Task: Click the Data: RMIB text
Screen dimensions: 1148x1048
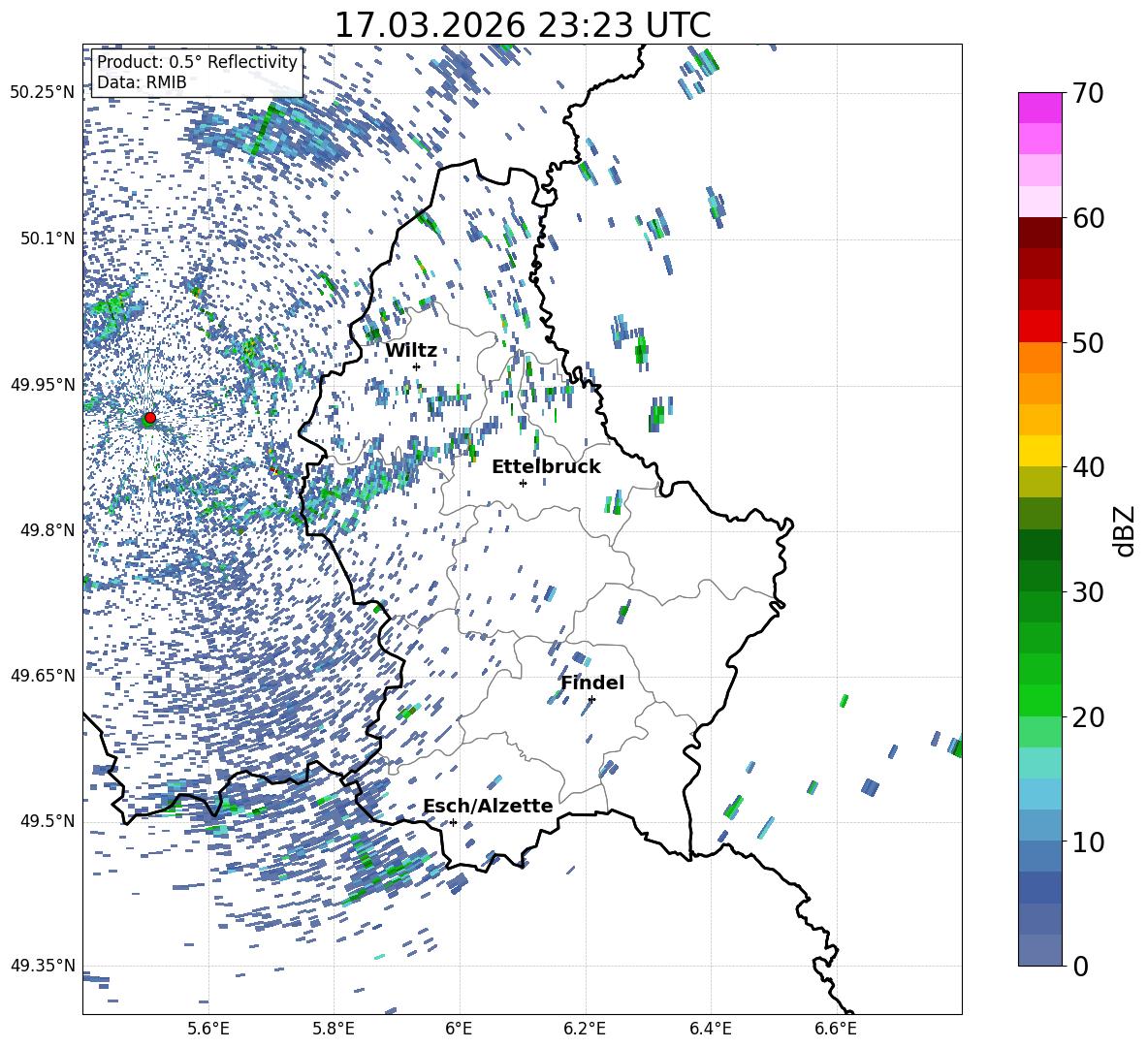Action: 142,82
